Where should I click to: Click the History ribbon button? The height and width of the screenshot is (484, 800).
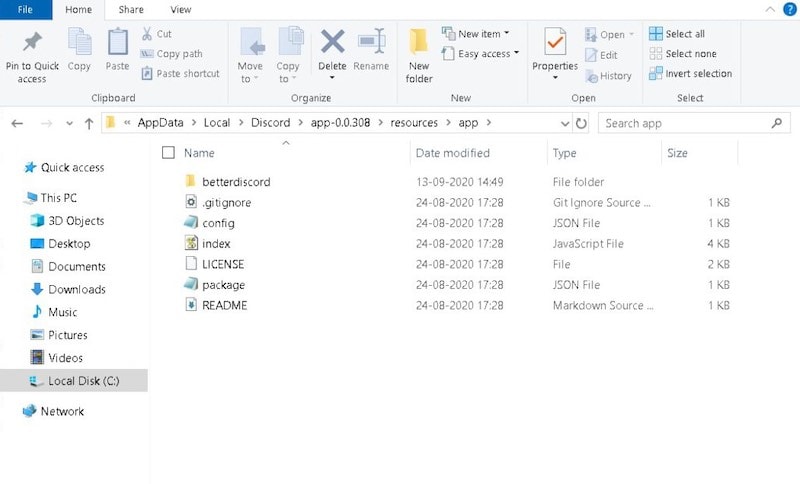point(608,75)
